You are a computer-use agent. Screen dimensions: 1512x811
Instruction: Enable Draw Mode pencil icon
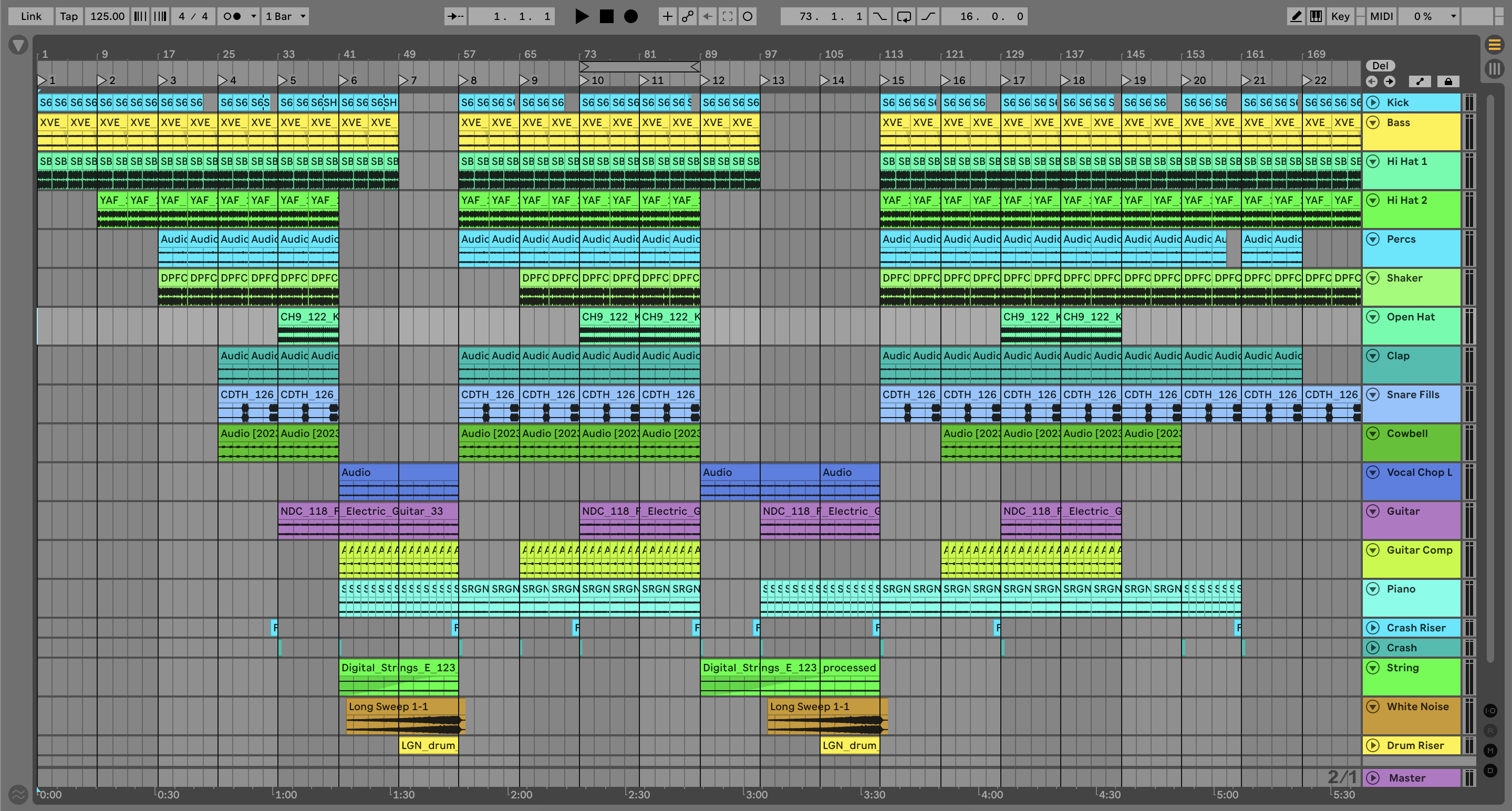pyautogui.click(x=1296, y=16)
